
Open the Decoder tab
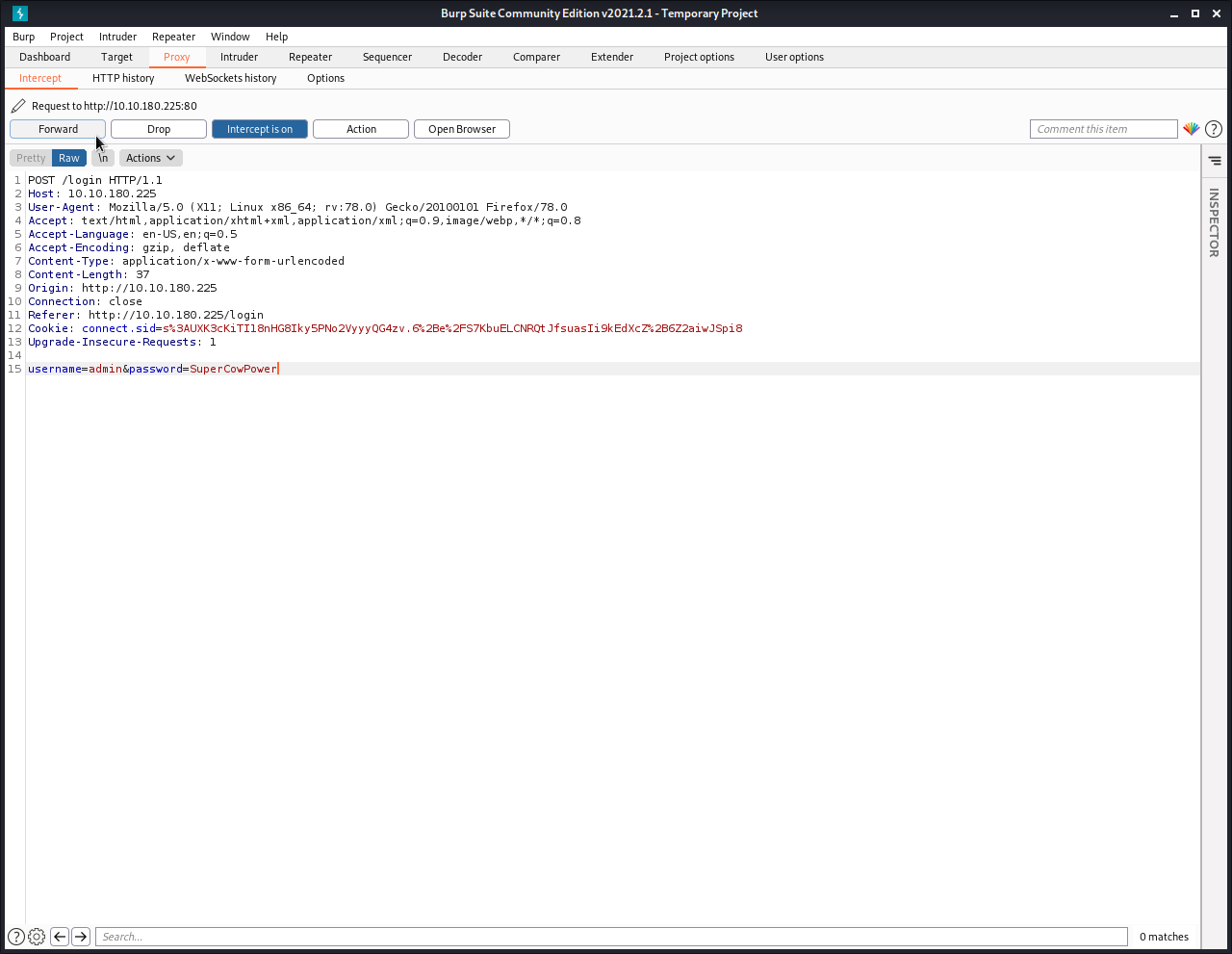(x=463, y=57)
